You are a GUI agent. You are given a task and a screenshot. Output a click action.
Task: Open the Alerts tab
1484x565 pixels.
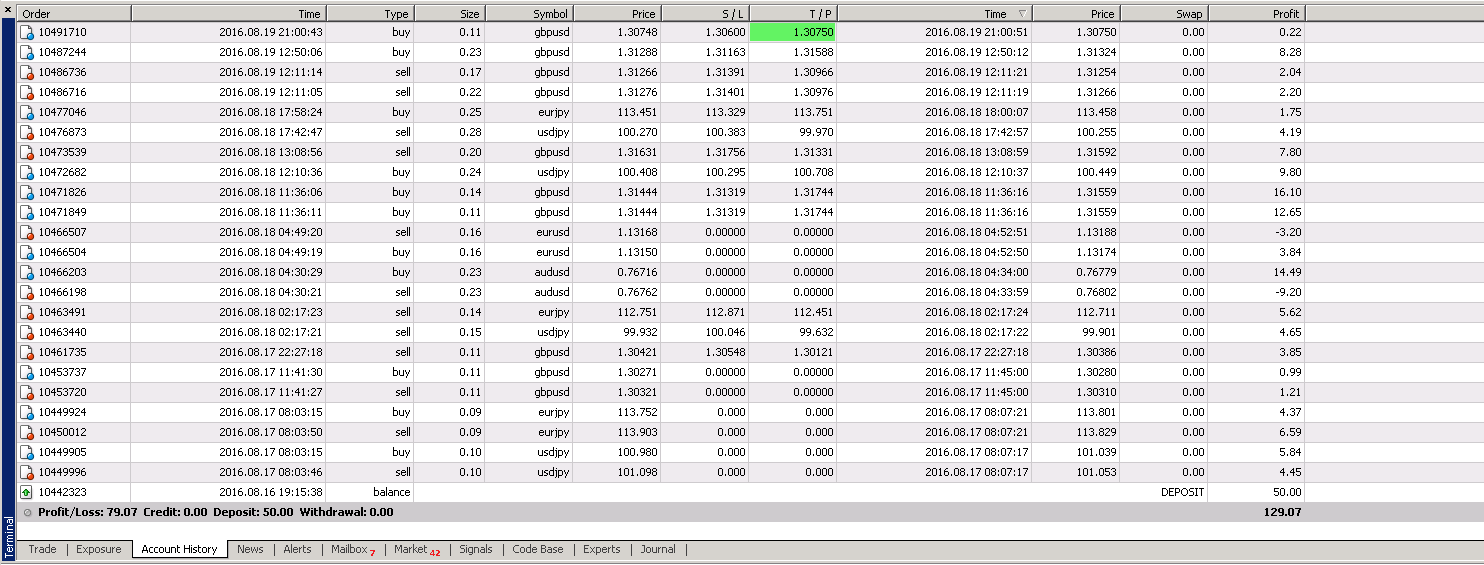click(x=297, y=549)
